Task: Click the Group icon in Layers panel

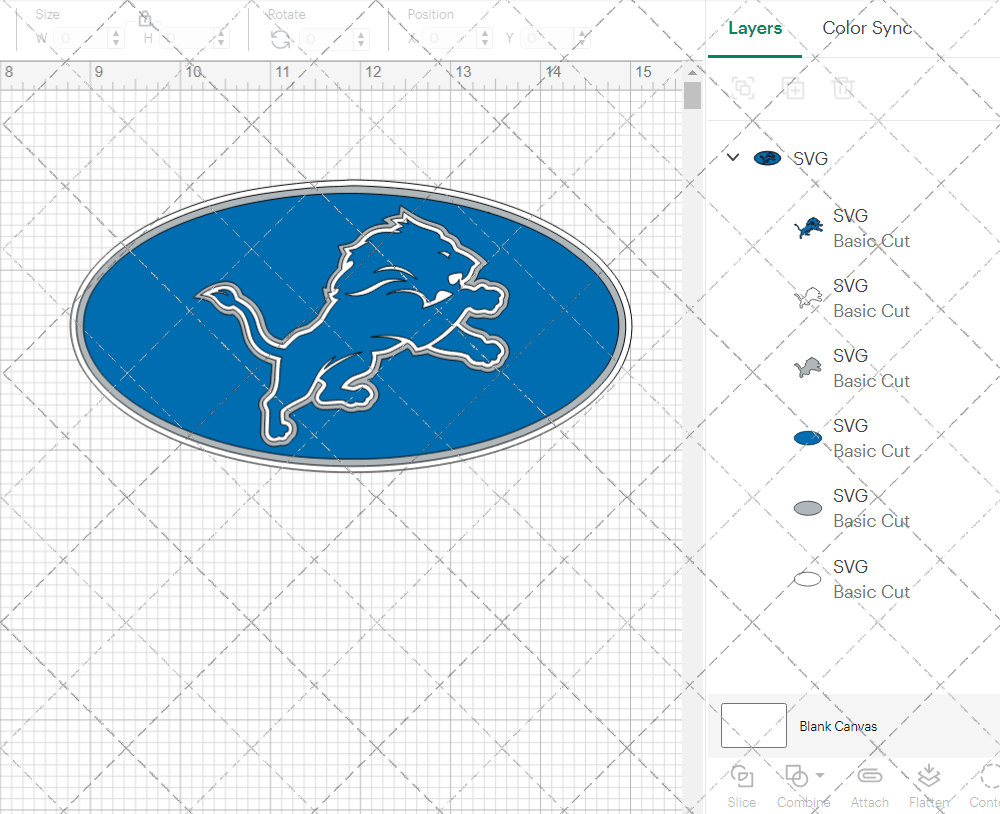Action: pyautogui.click(x=743, y=88)
